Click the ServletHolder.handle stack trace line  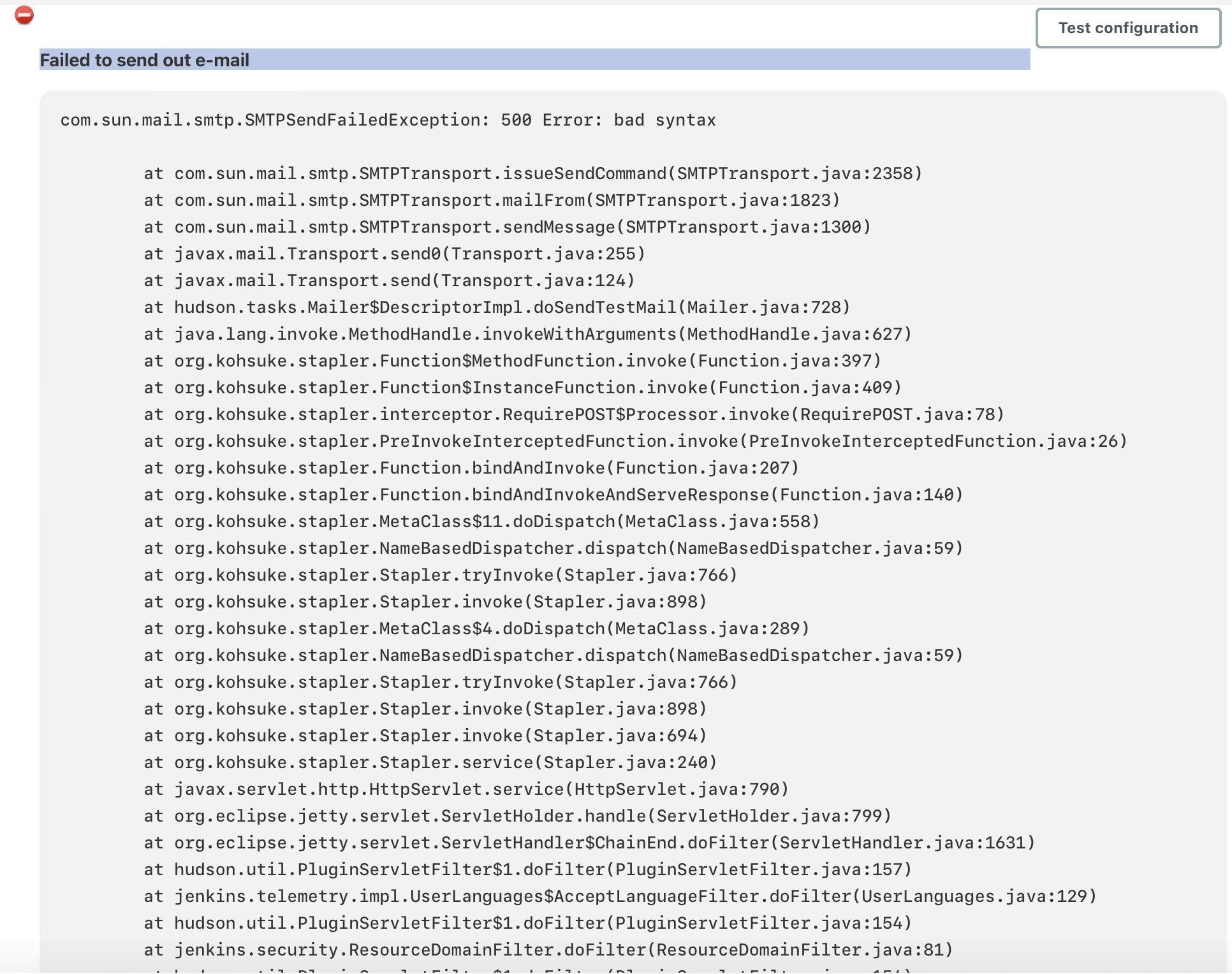tap(517, 816)
